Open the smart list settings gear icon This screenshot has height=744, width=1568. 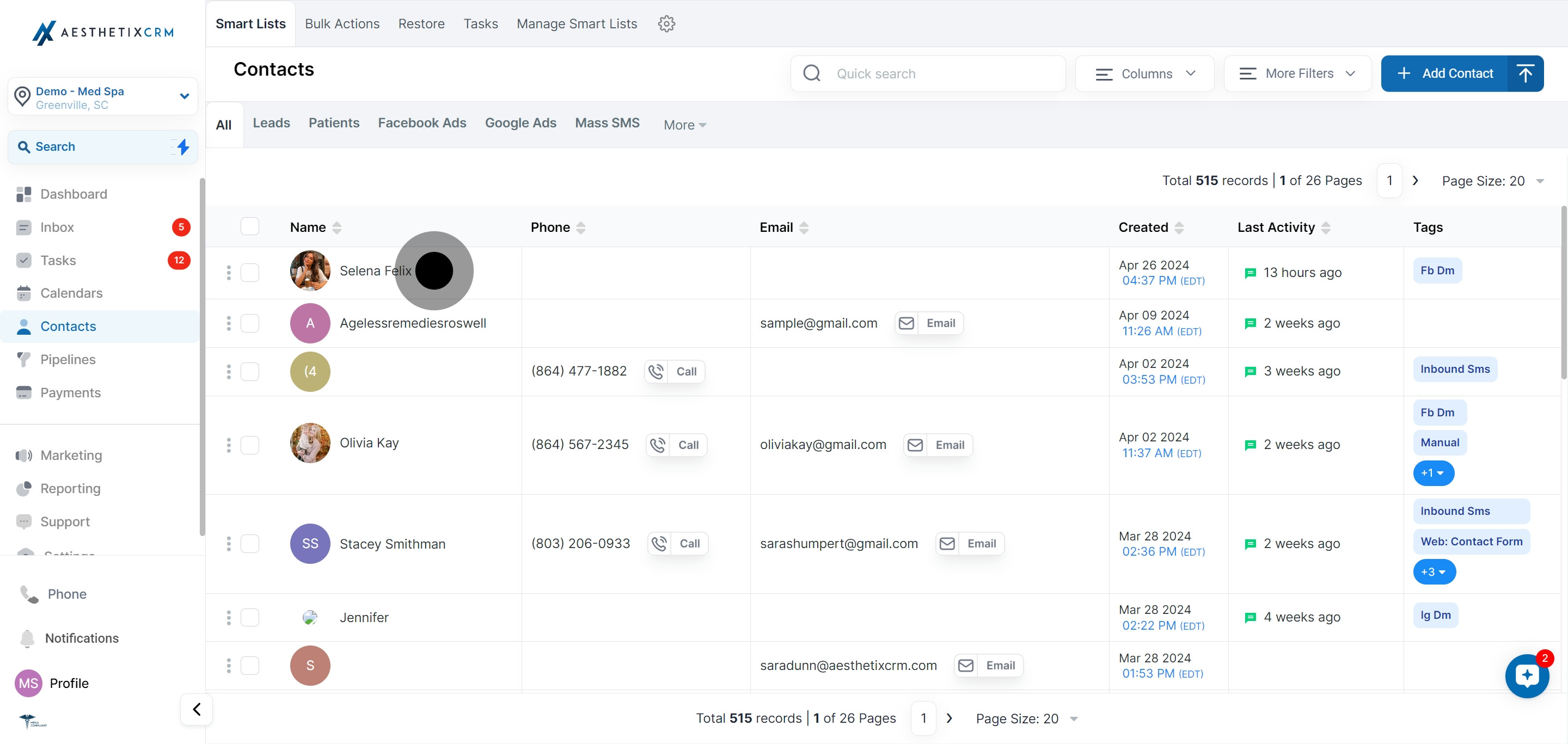[666, 24]
